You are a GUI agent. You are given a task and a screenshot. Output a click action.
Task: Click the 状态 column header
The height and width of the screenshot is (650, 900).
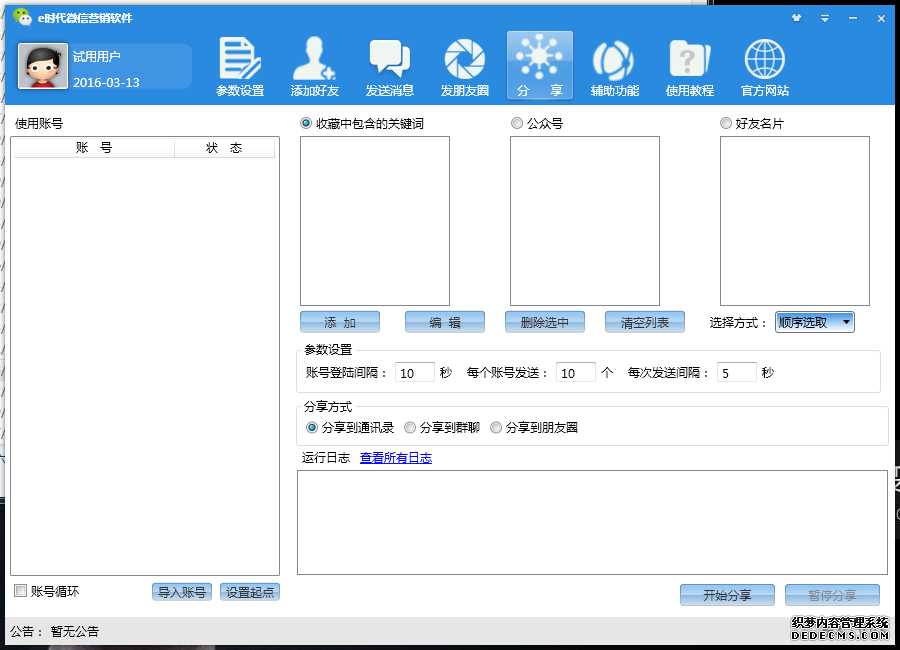tap(224, 148)
